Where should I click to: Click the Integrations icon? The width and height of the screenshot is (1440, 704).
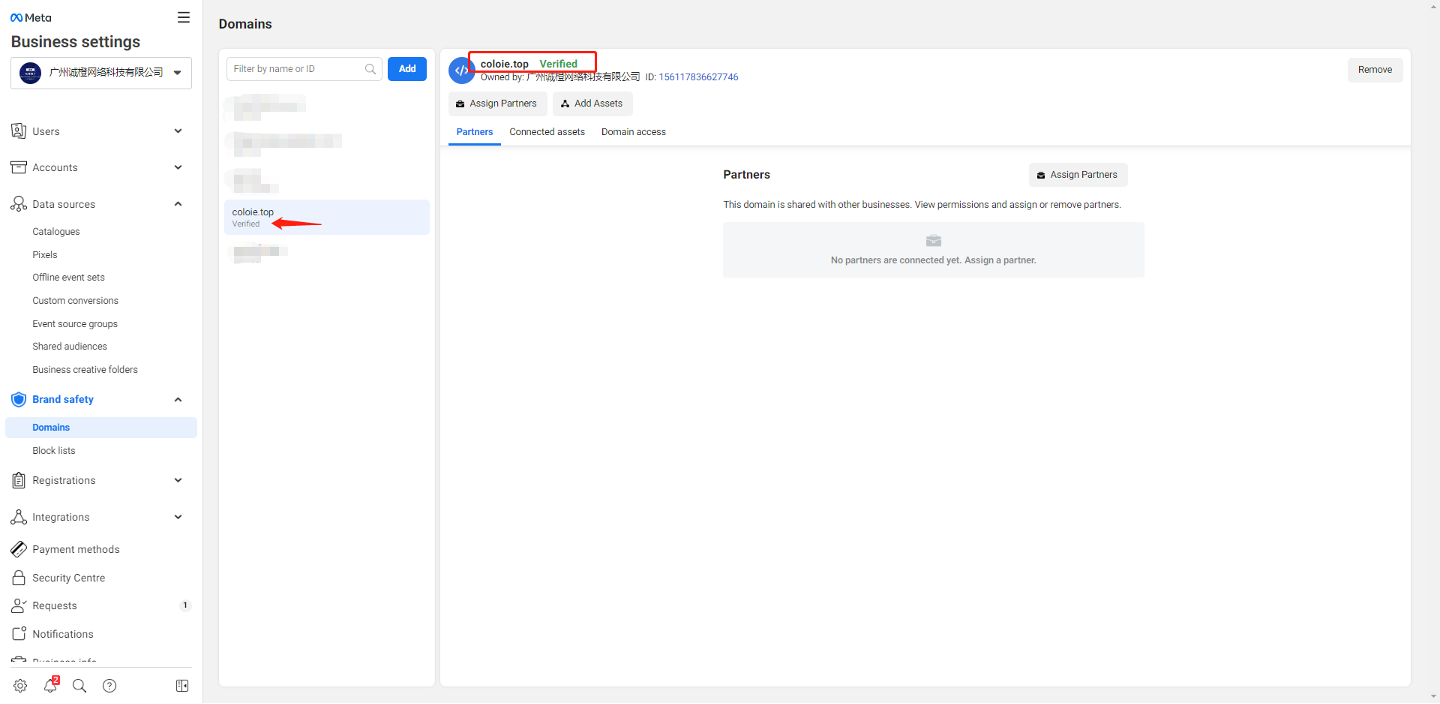18,517
